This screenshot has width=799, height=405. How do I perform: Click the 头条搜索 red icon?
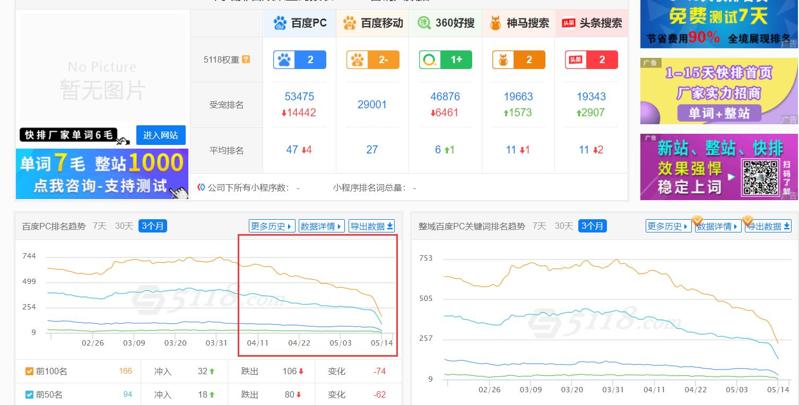pos(568,22)
